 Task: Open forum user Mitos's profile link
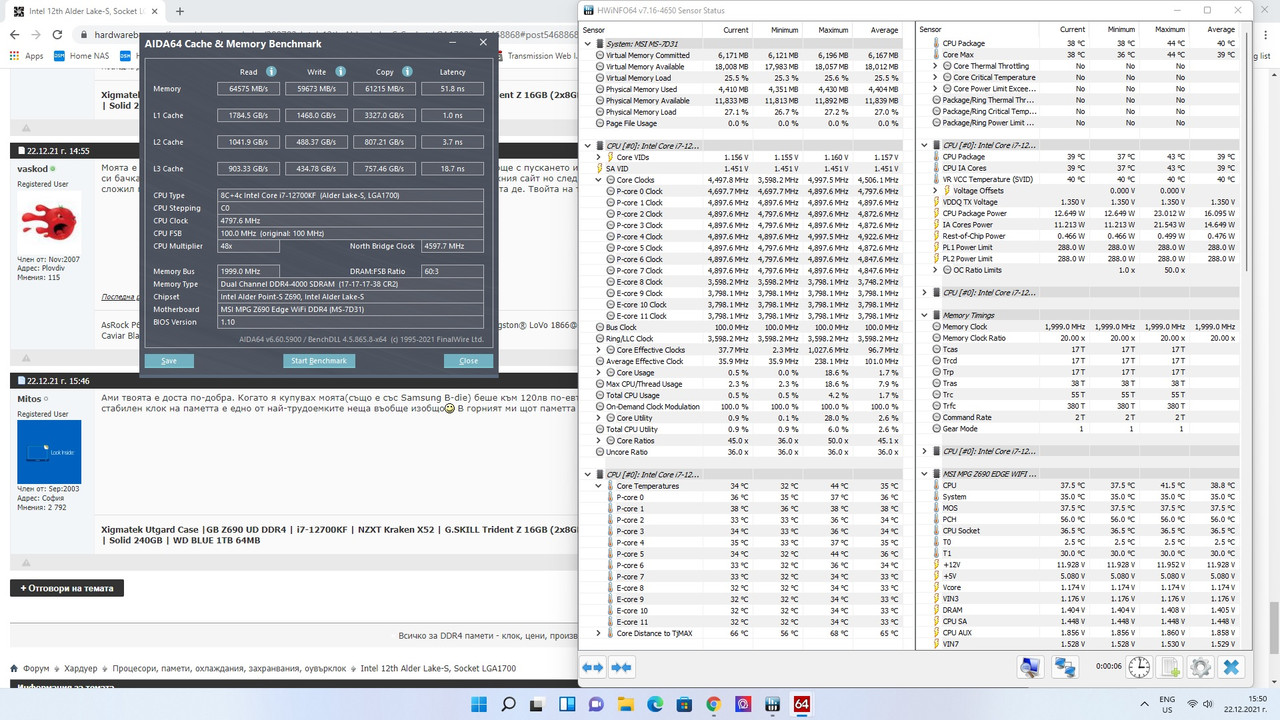pos(29,398)
